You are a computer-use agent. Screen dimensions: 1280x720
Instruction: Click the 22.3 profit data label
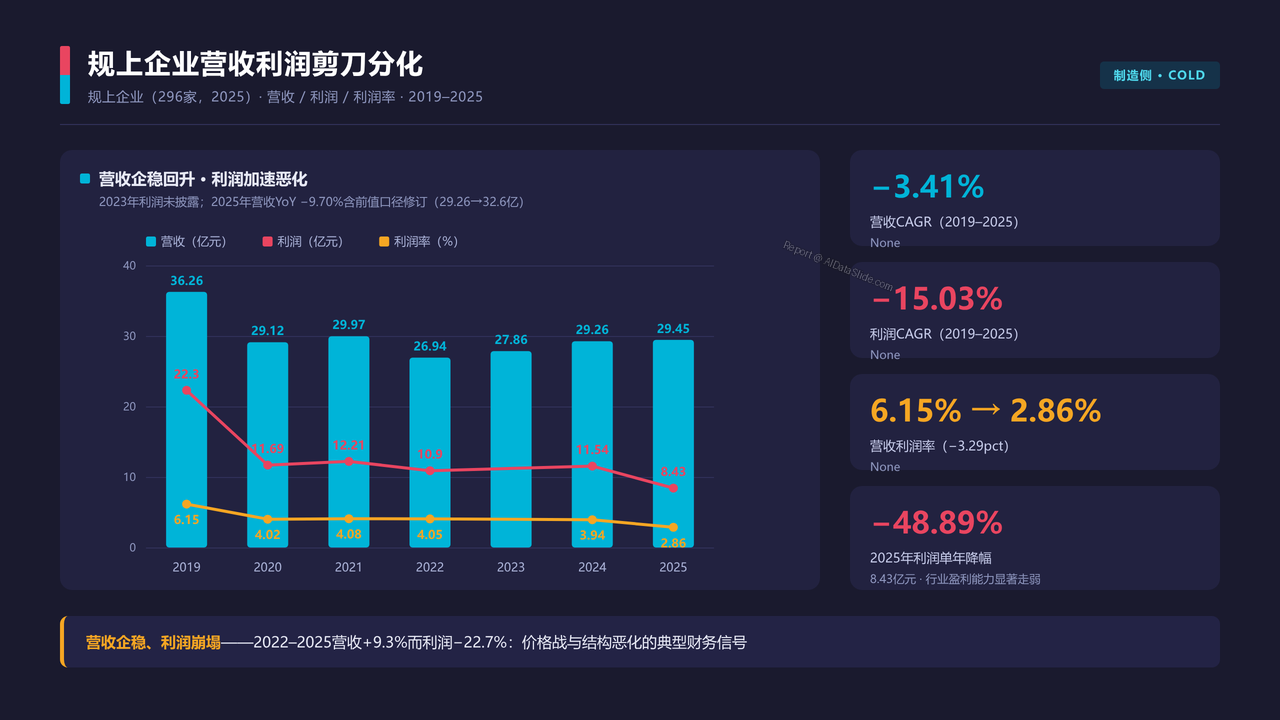186,374
